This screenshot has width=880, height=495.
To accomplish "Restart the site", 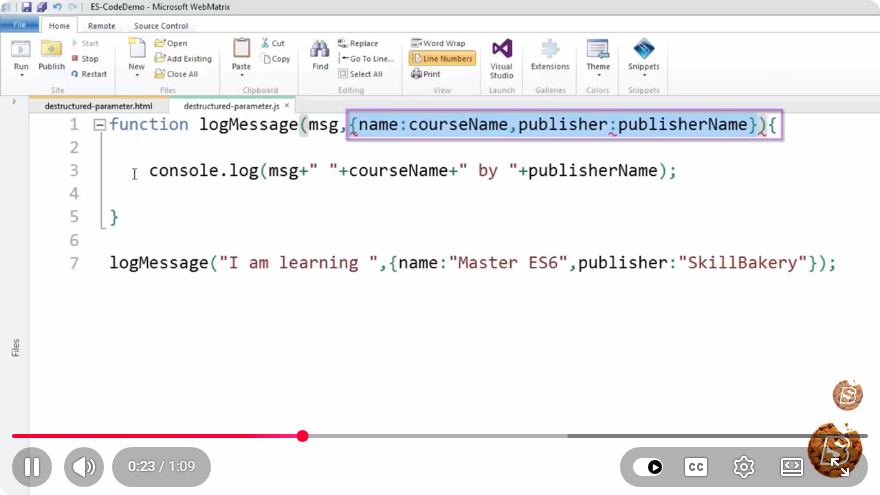I will click(89, 74).
